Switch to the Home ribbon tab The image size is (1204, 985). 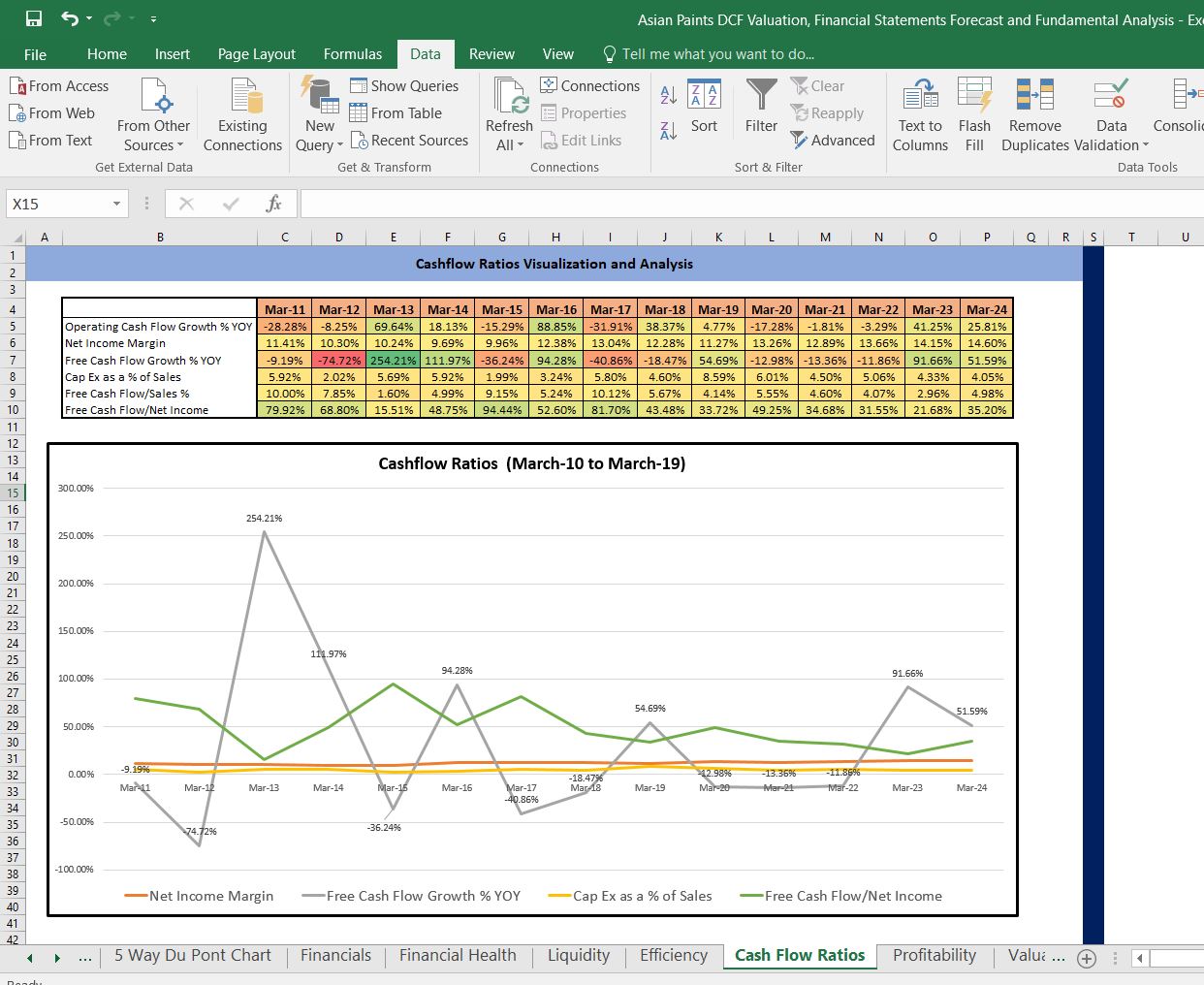coord(107,54)
